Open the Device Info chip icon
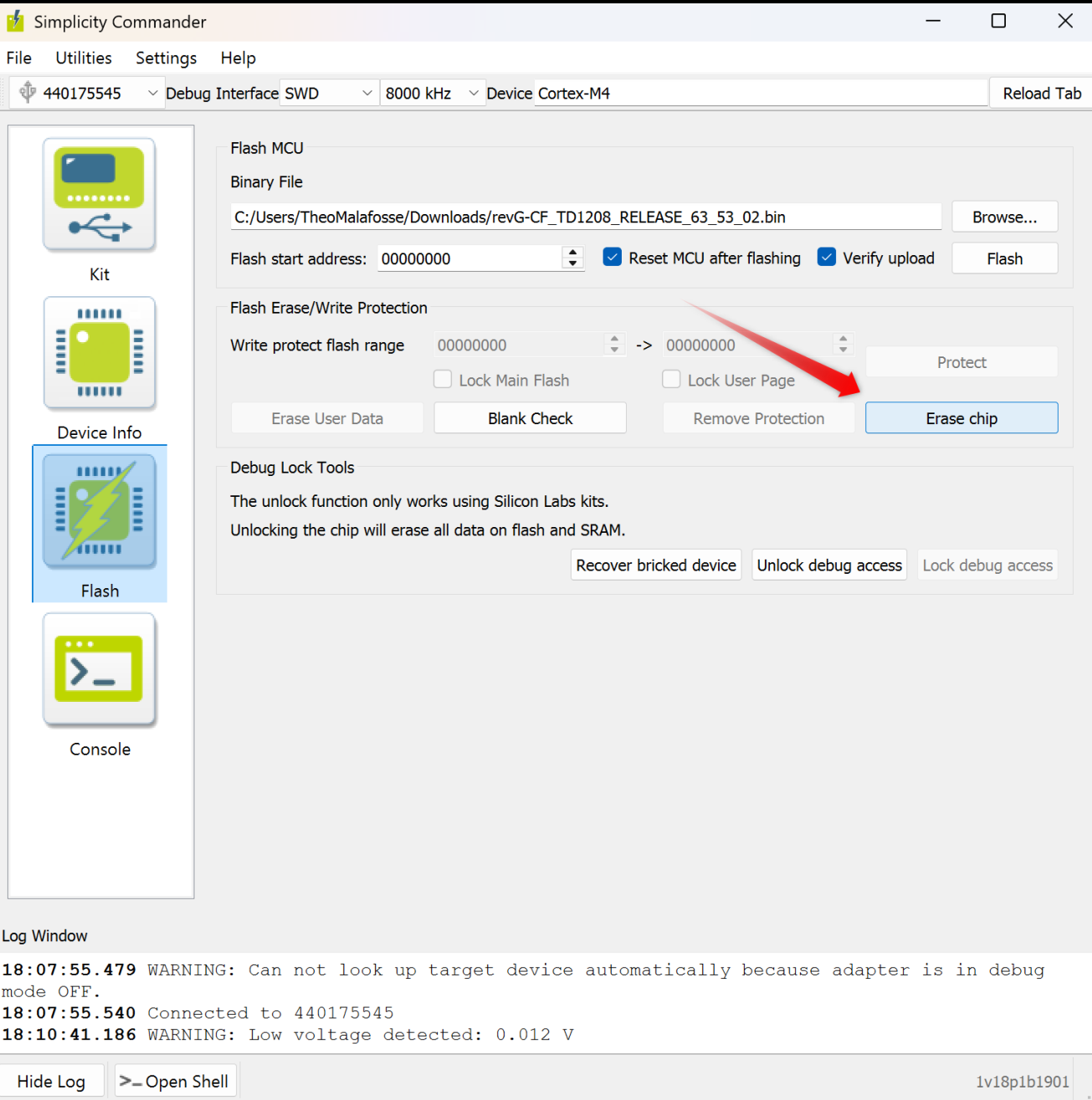Screen dimensions: 1092x1100 click(100, 353)
